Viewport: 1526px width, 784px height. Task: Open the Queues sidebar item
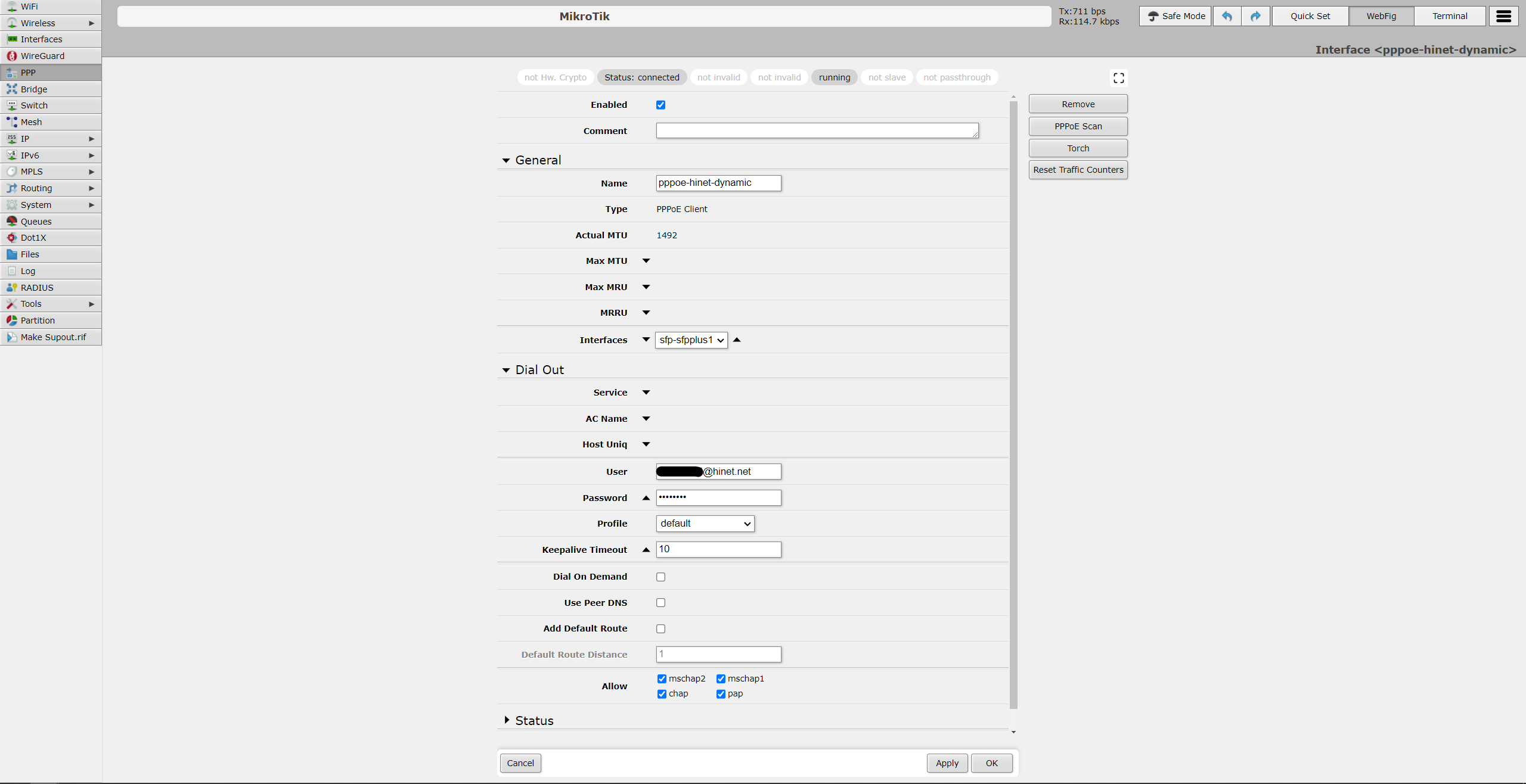(36, 222)
